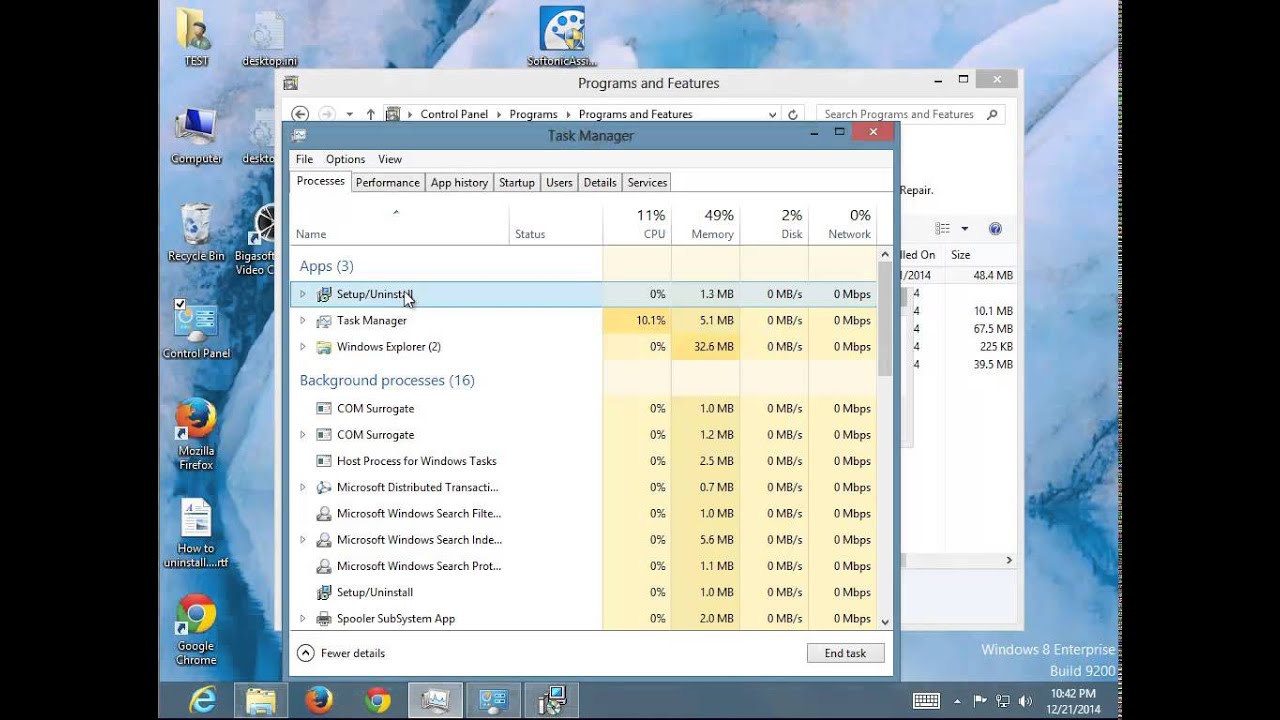Click the Microsoft Windows Search Filter icon
The height and width of the screenshot is (720, 1280).
(324, 513)
